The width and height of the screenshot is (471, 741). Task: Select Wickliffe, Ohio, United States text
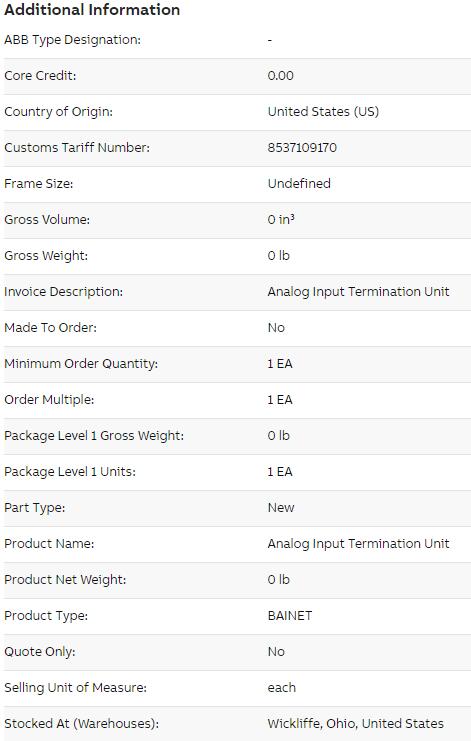[356, 724]
